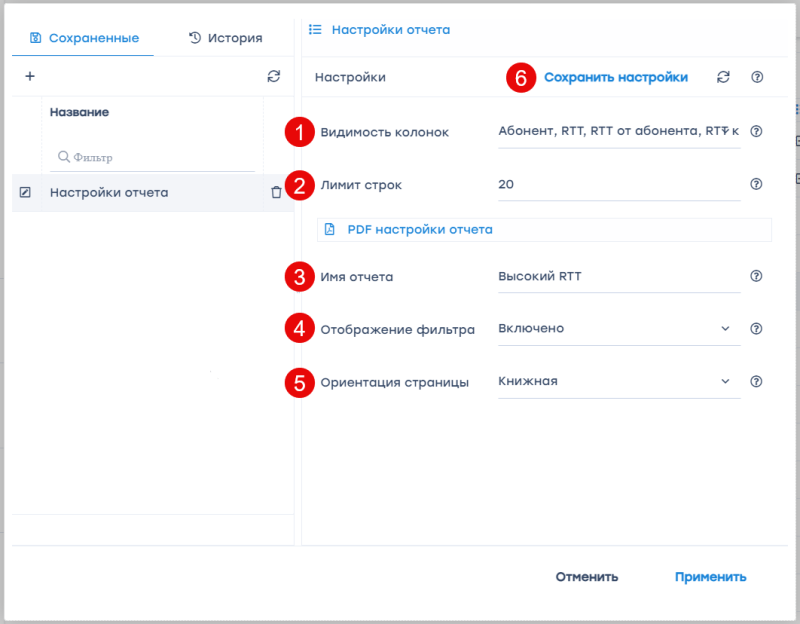The image size is (800, 624).
Task: Open the 'Видимость колонок' column selector
Action: point(618,131)
